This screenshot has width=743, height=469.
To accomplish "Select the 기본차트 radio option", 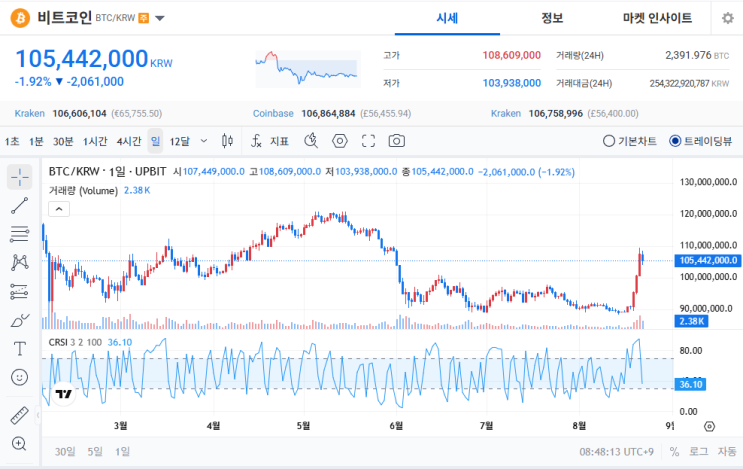I will 630,141.
